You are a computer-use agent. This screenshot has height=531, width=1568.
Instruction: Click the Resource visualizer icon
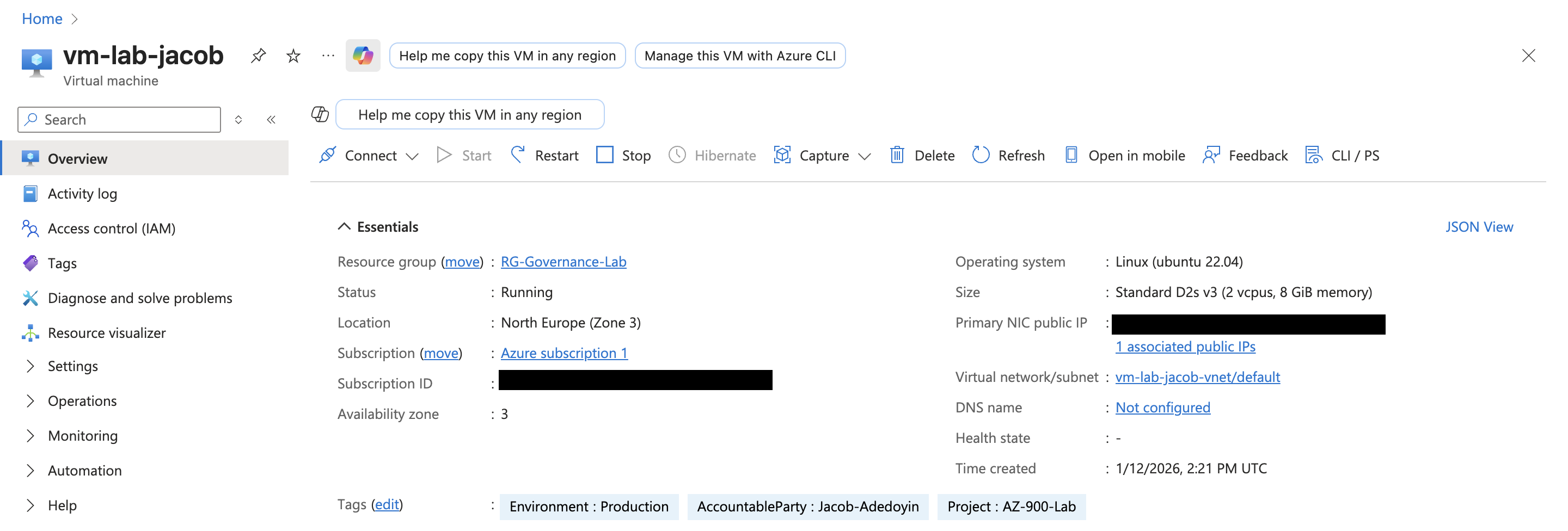pos(30,333)
